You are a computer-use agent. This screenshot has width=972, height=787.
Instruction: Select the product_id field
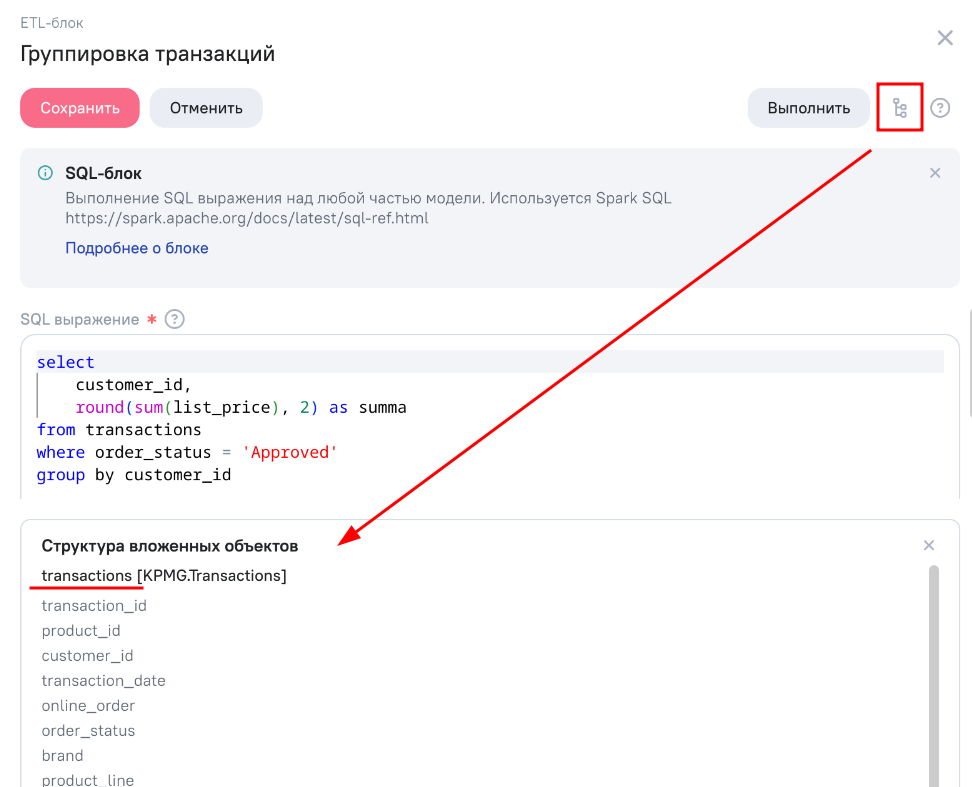tap(81, 631)
